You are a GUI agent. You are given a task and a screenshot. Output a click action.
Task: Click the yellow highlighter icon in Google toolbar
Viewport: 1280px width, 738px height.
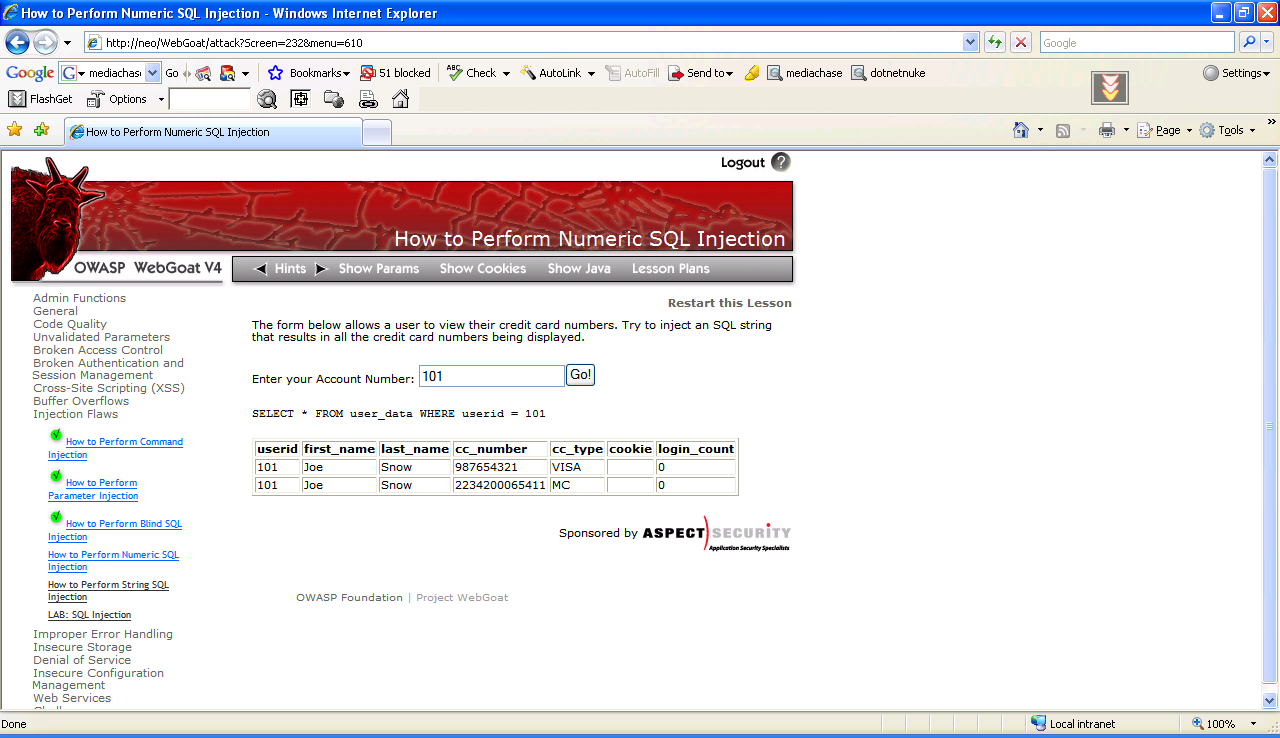[x=752, y=73]
